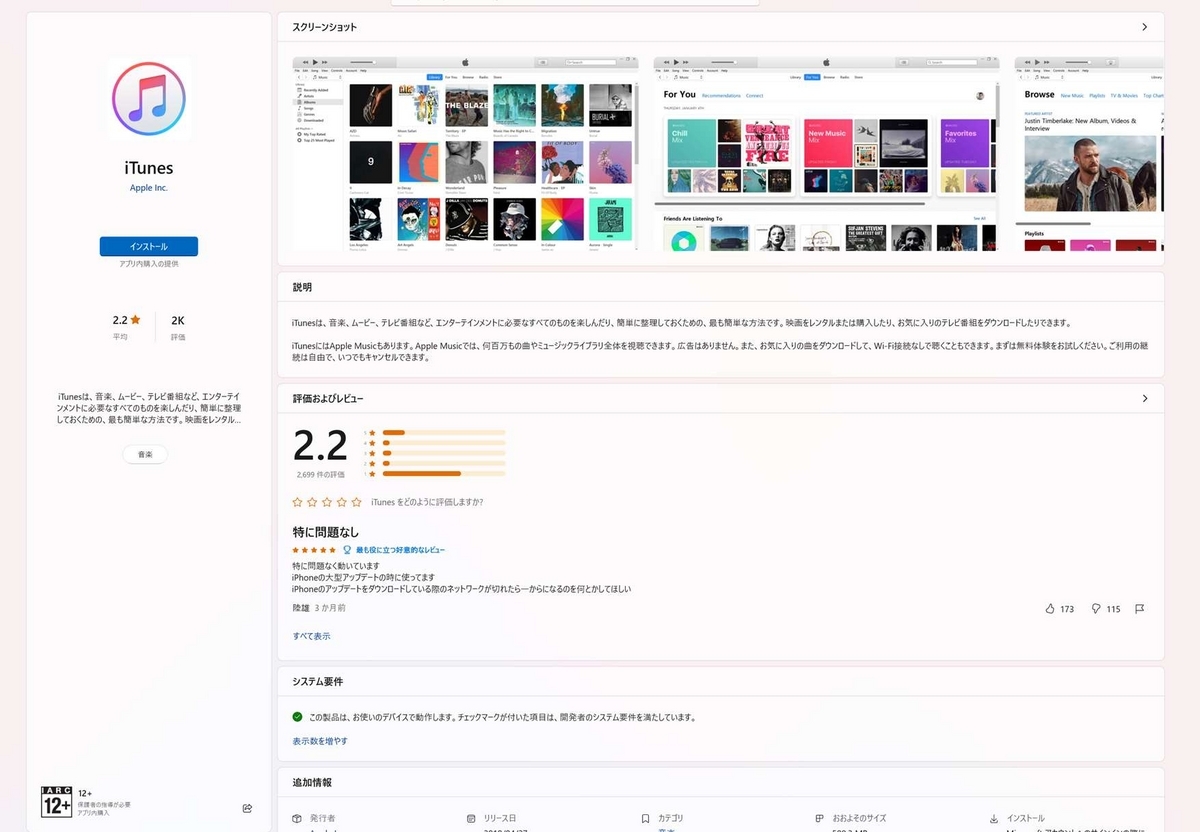
Task: Rate iTunes with three stars
Action: (x=327, y=502)
